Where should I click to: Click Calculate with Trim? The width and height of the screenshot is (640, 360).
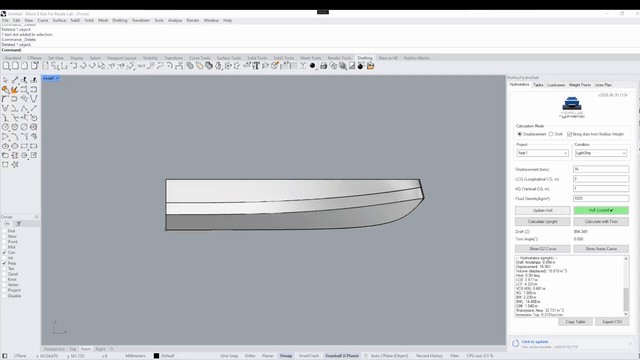tap(601, 222)
